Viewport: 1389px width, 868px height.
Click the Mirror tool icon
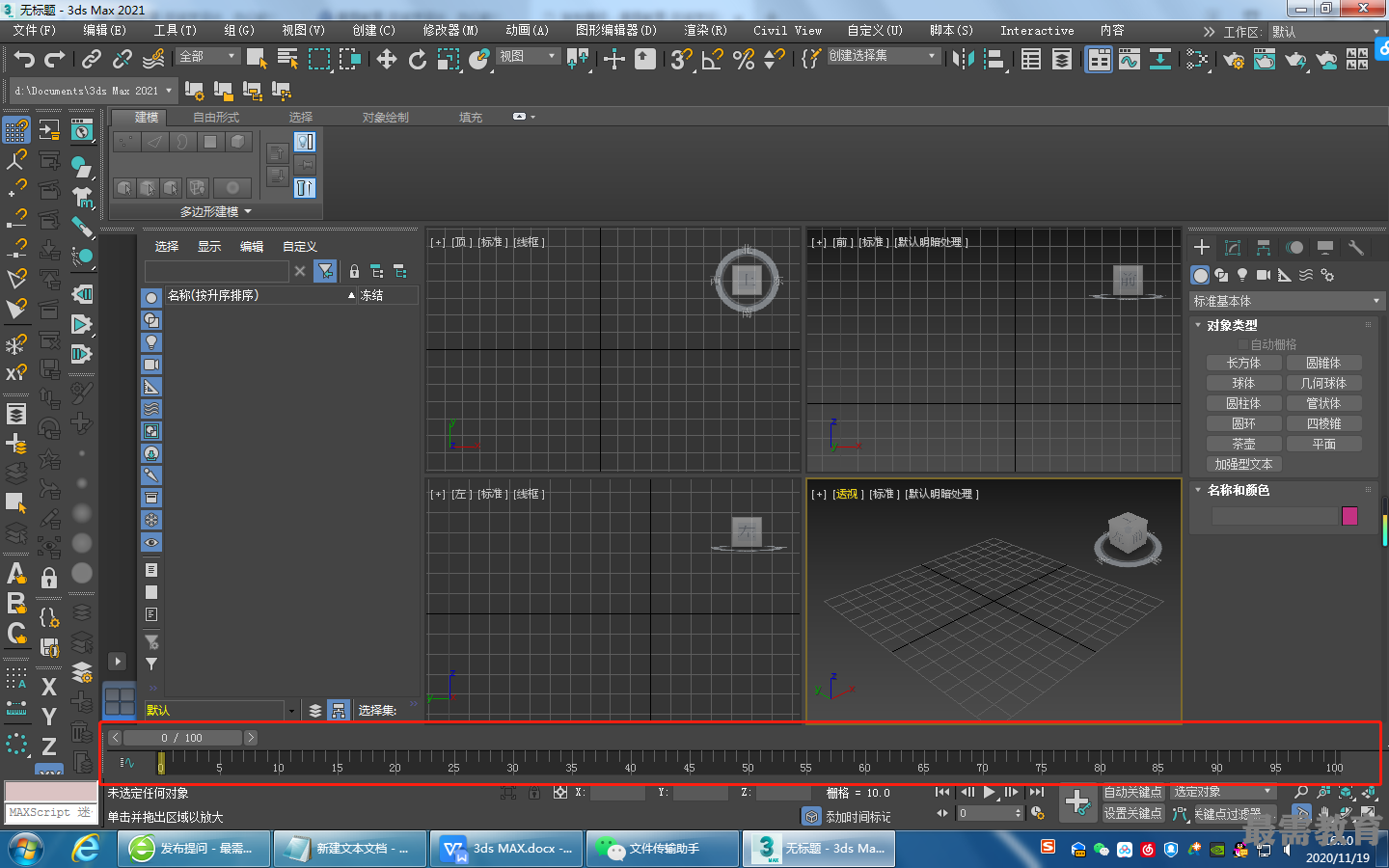coord(963,59)
